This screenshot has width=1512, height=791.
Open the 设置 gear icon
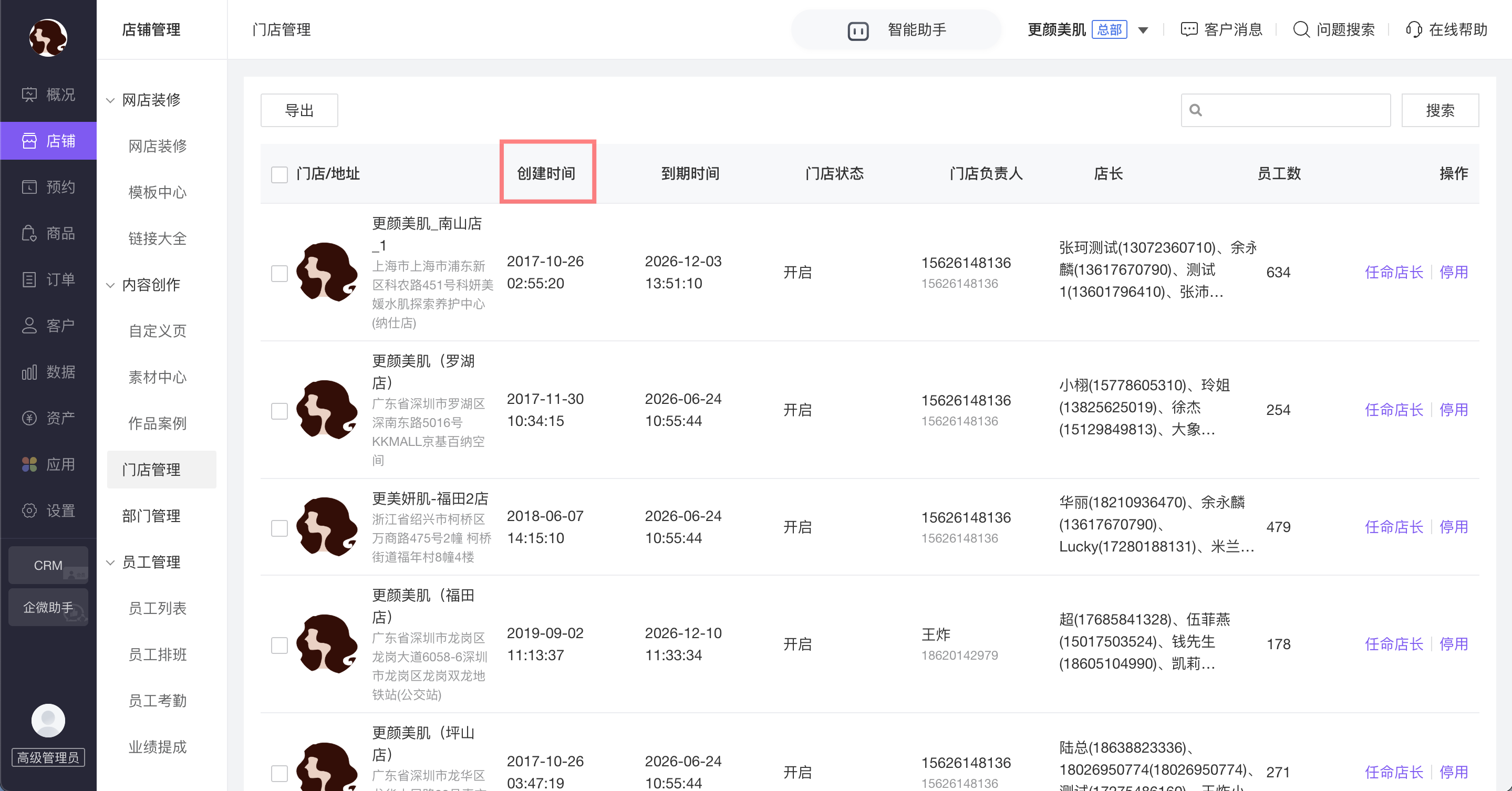pos(29,511)
